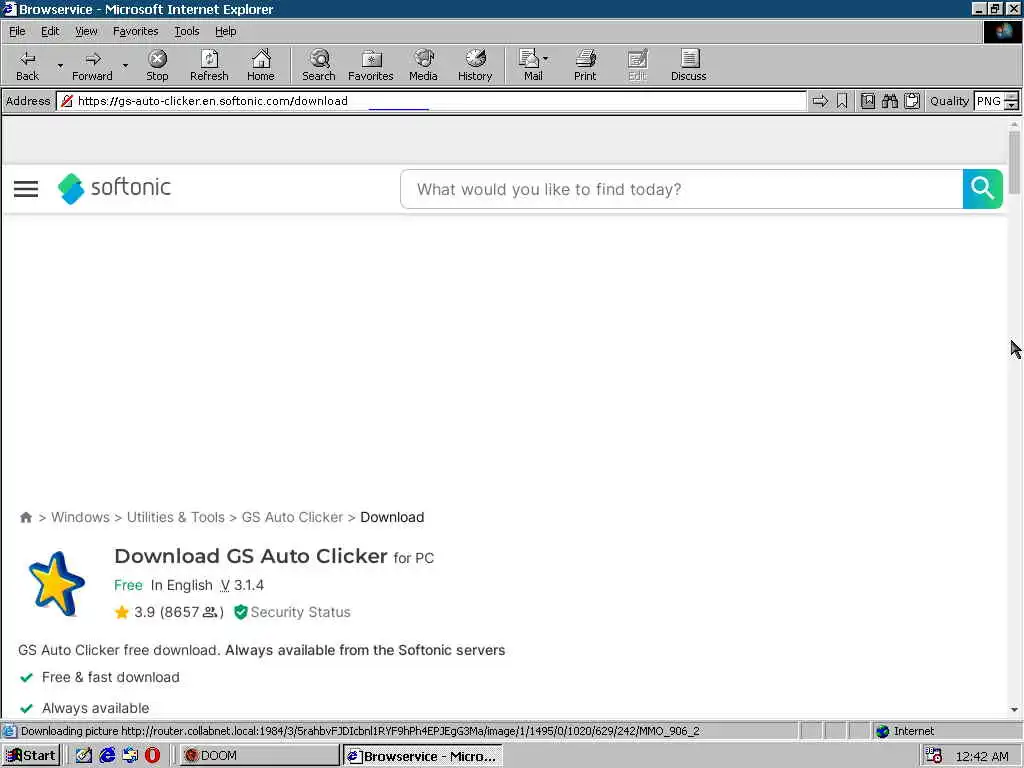The image size is (1024, 768).
Task: Click the Go arrow next to address bar
Action: point(820,101)
